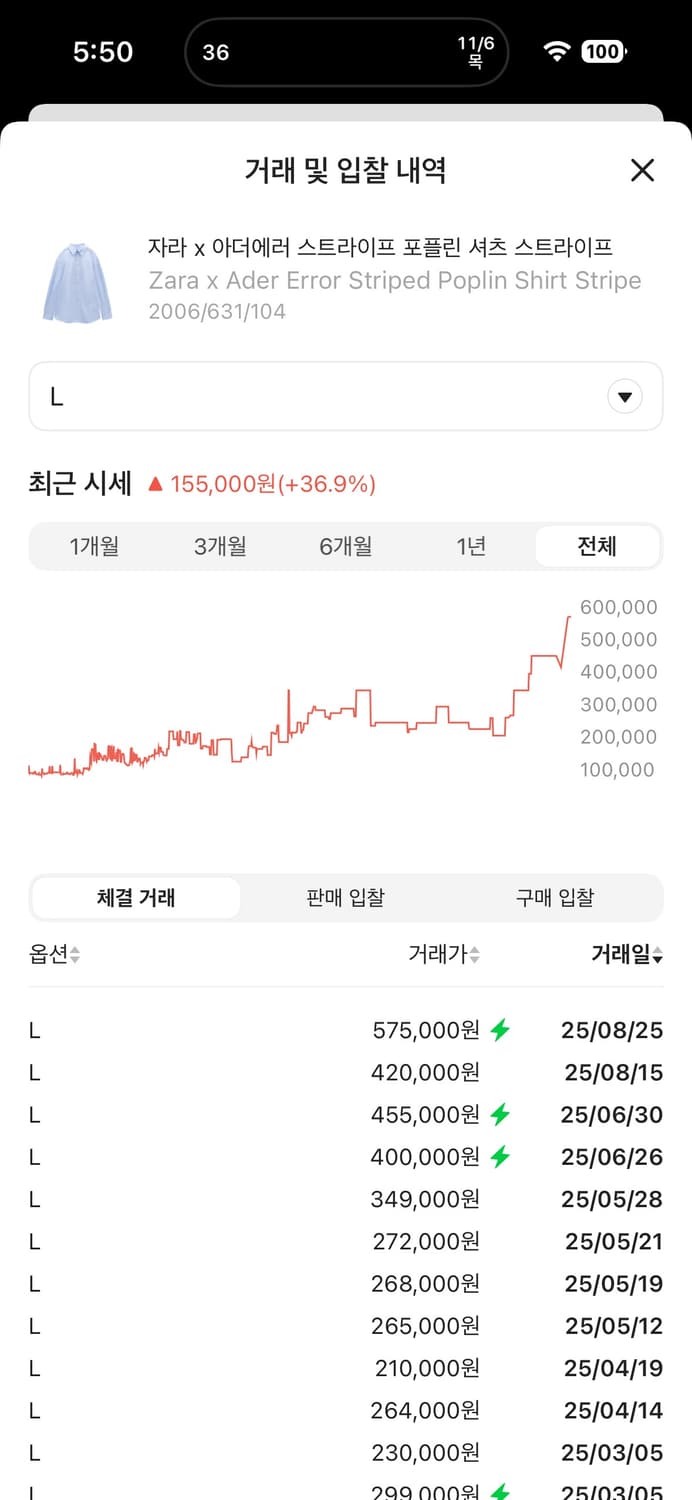This screenshot has width=692, height=1500.
Task: Tap the dropdown chevron in the size selector
Action: click(x=624, y=396)
